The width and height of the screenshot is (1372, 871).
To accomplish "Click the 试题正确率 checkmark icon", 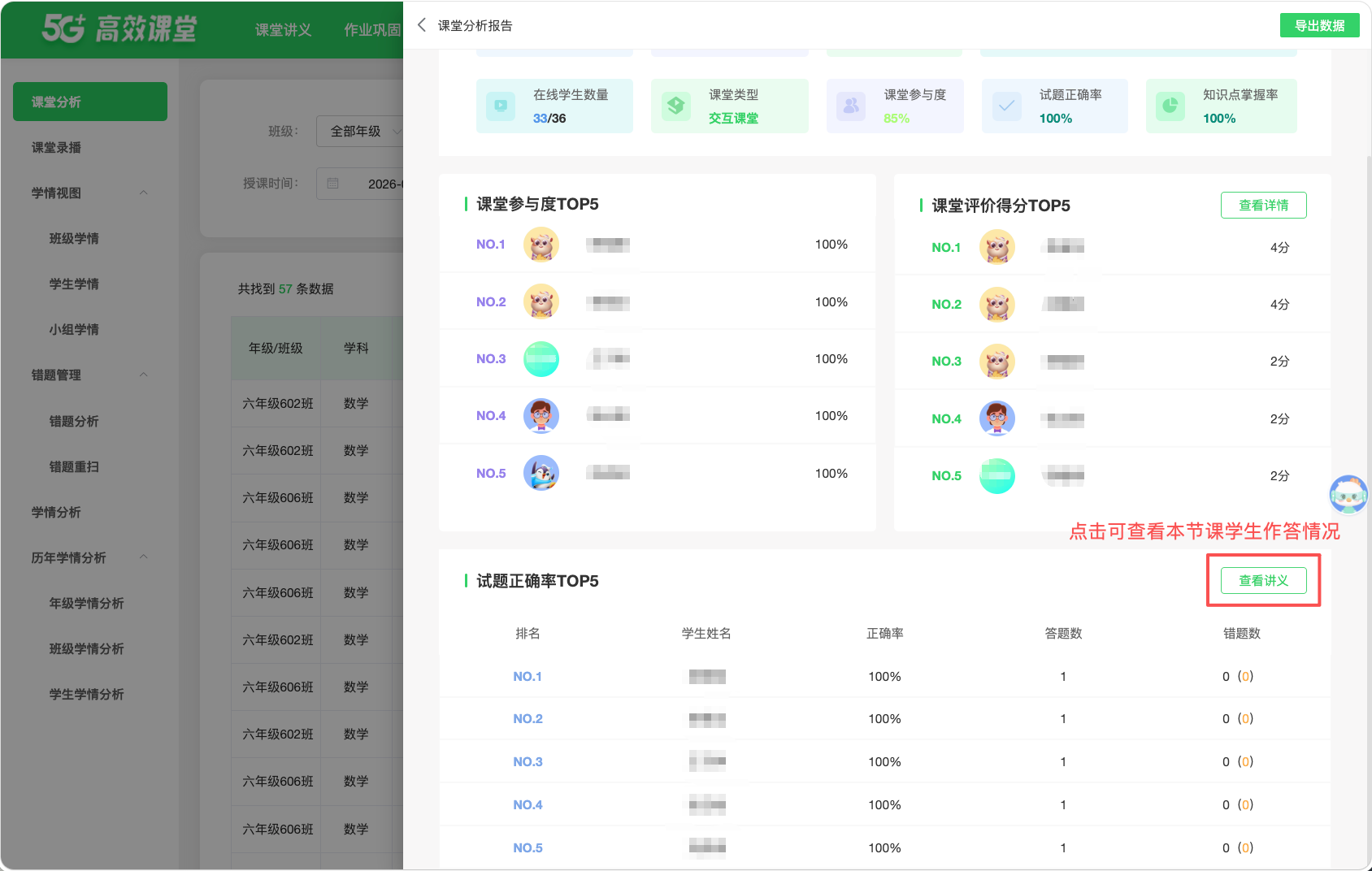I will (x=1006, y=106).
